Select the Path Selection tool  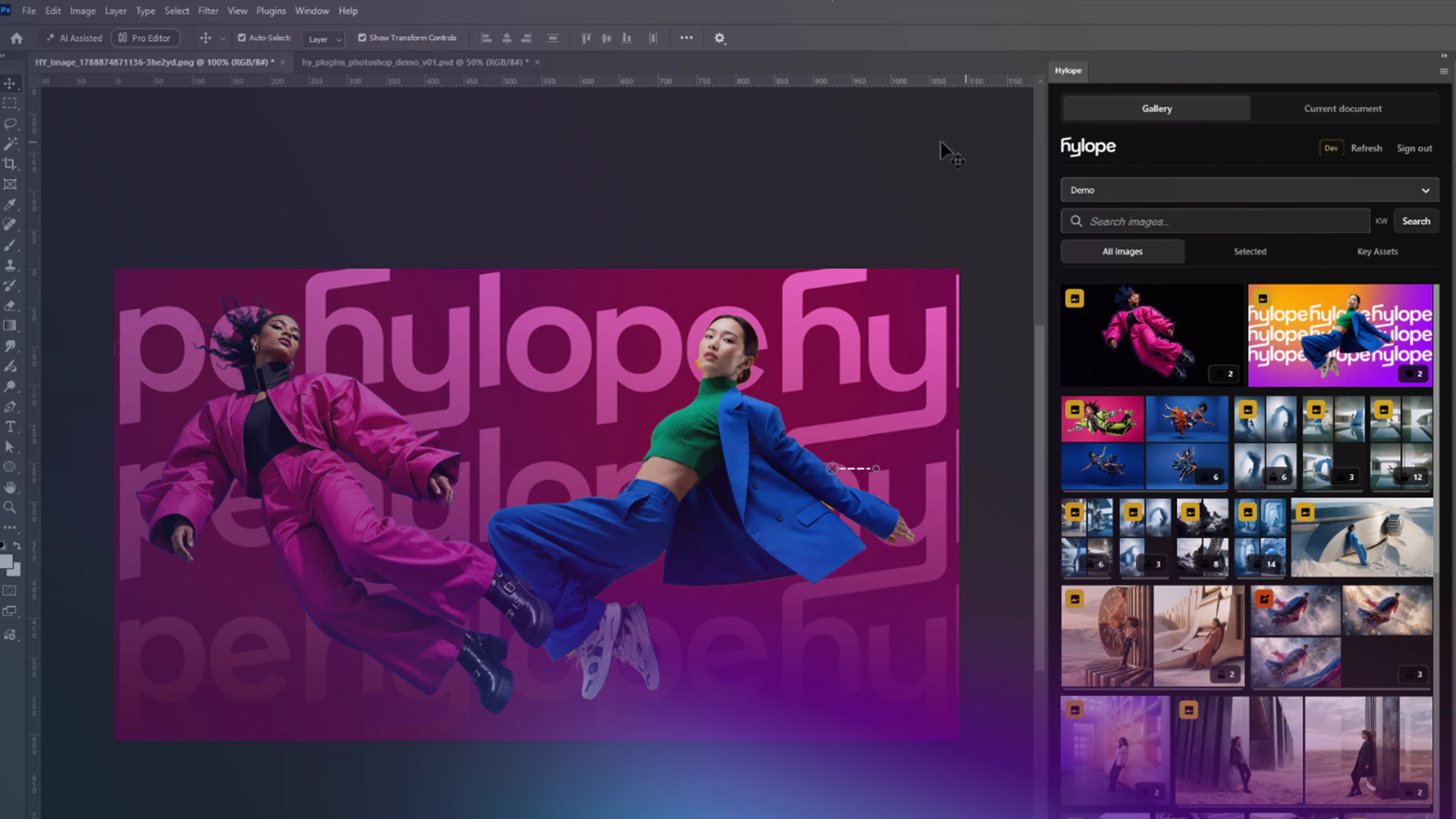coord(10,447)
